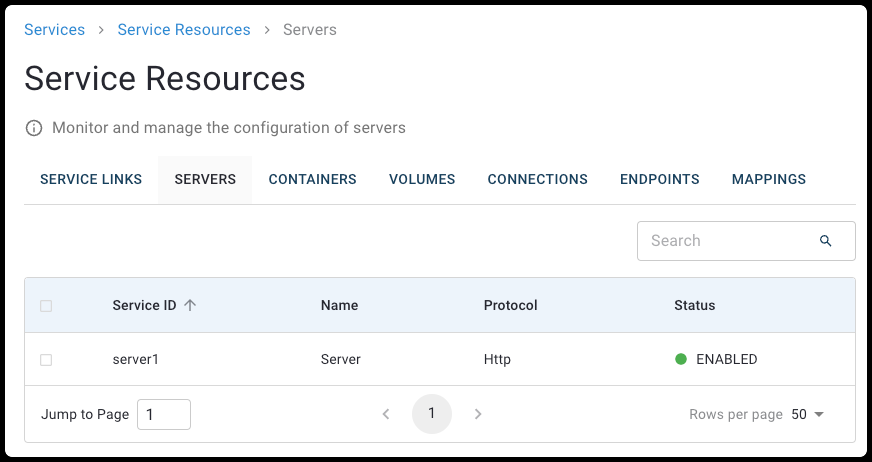The height and width of the screenshot is (462, 872).
Task: Click the Services breadcrumb link
Action: coord(54,30)
